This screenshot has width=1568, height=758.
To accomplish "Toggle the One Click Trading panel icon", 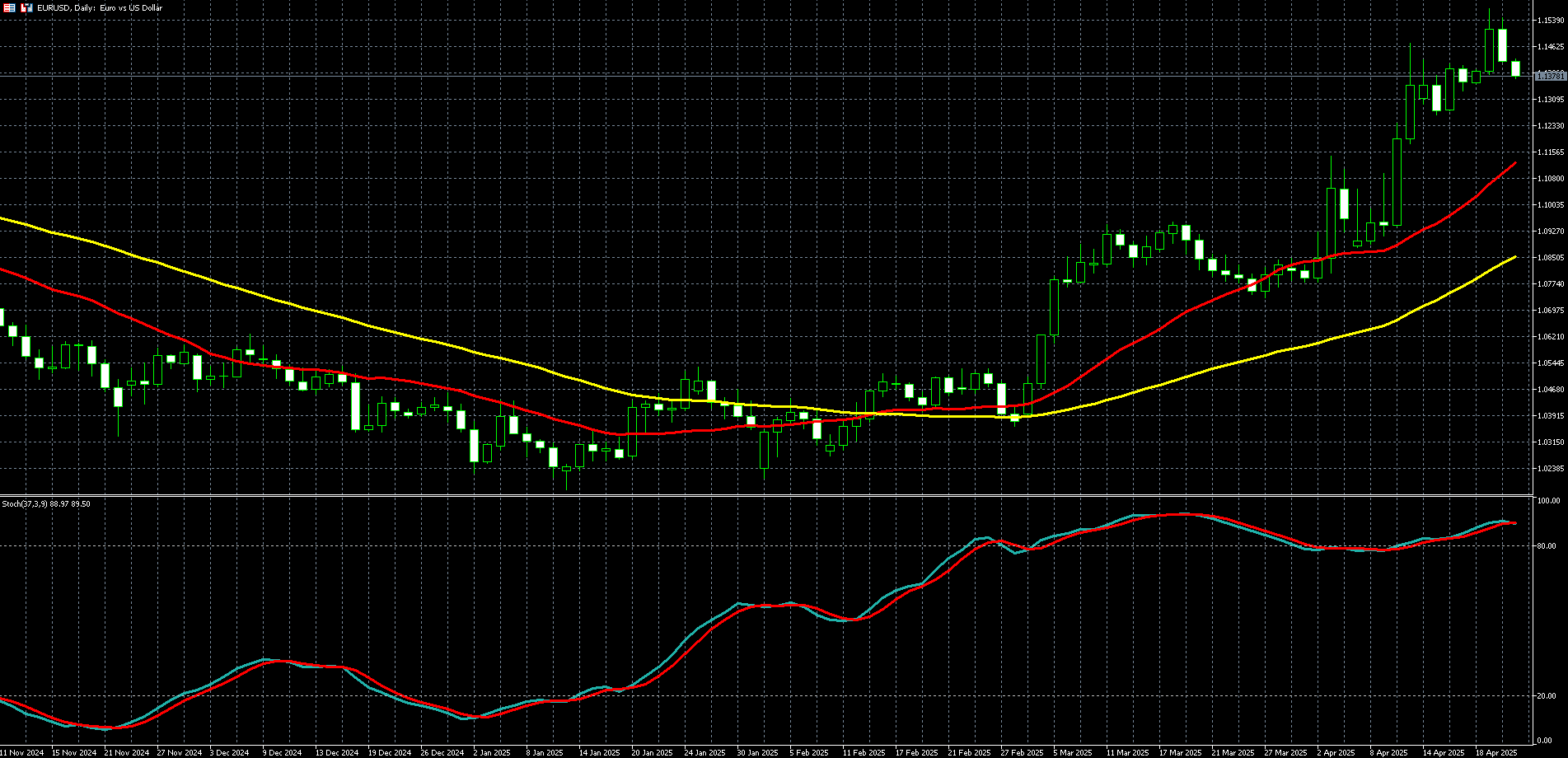I will [26, 7].
